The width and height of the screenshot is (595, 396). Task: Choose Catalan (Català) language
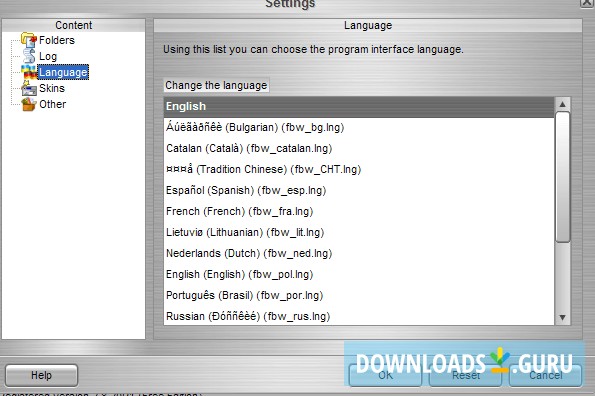(x=359, y=148)
